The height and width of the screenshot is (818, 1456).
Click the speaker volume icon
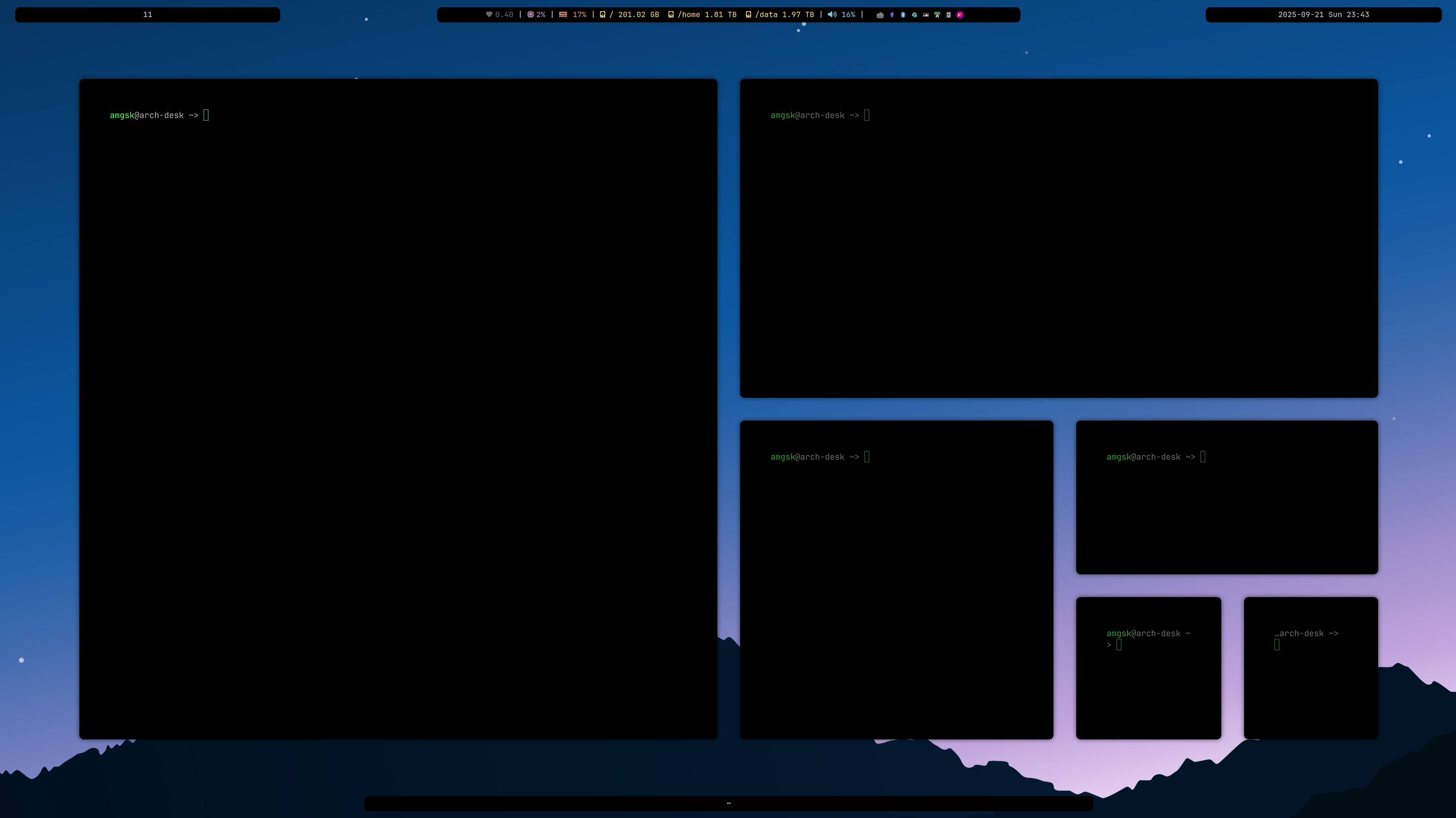pos(832,15)
